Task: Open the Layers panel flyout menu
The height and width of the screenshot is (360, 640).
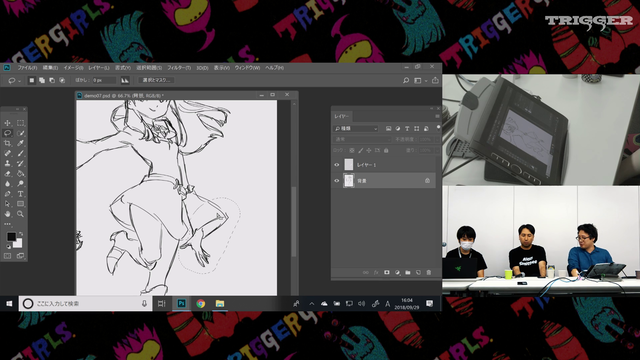Action: 437,116
